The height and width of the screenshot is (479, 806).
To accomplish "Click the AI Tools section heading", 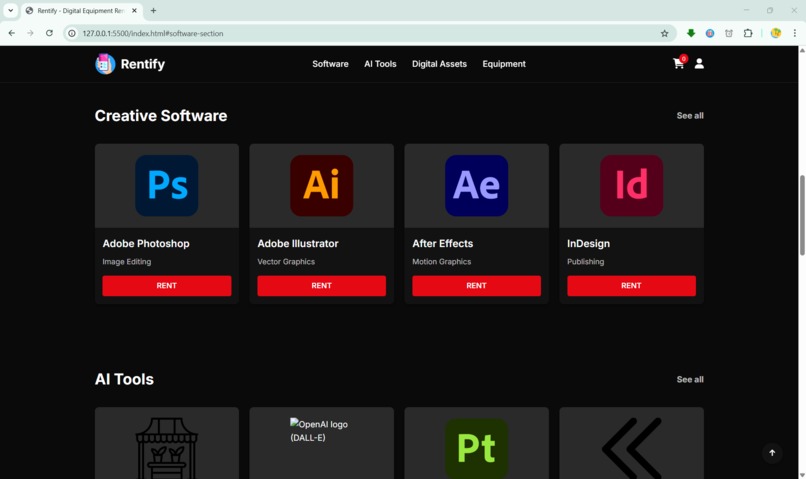I will point(124,379).
